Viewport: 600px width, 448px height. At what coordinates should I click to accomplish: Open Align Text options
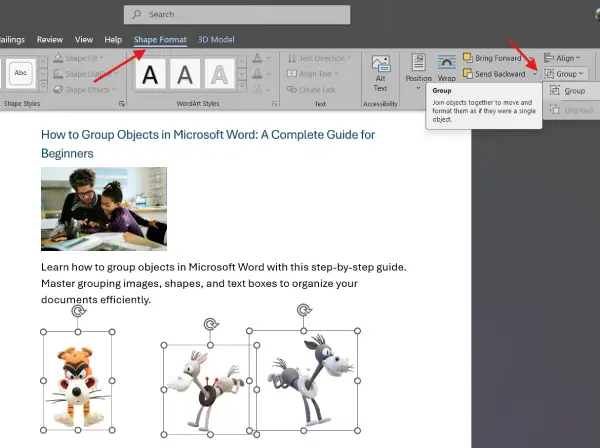click(x=313, y=73)
